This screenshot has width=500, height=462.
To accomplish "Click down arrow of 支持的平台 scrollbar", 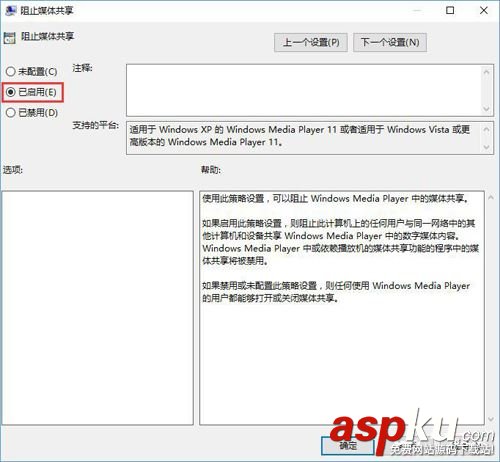I will point(487,147).
